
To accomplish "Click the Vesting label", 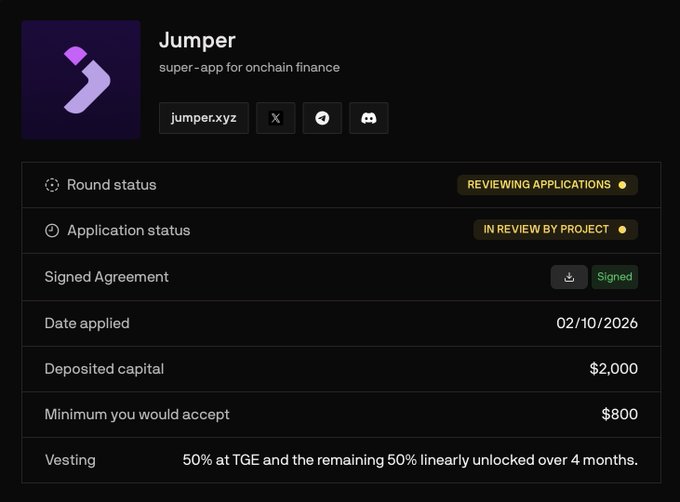I will pos(70,460).
